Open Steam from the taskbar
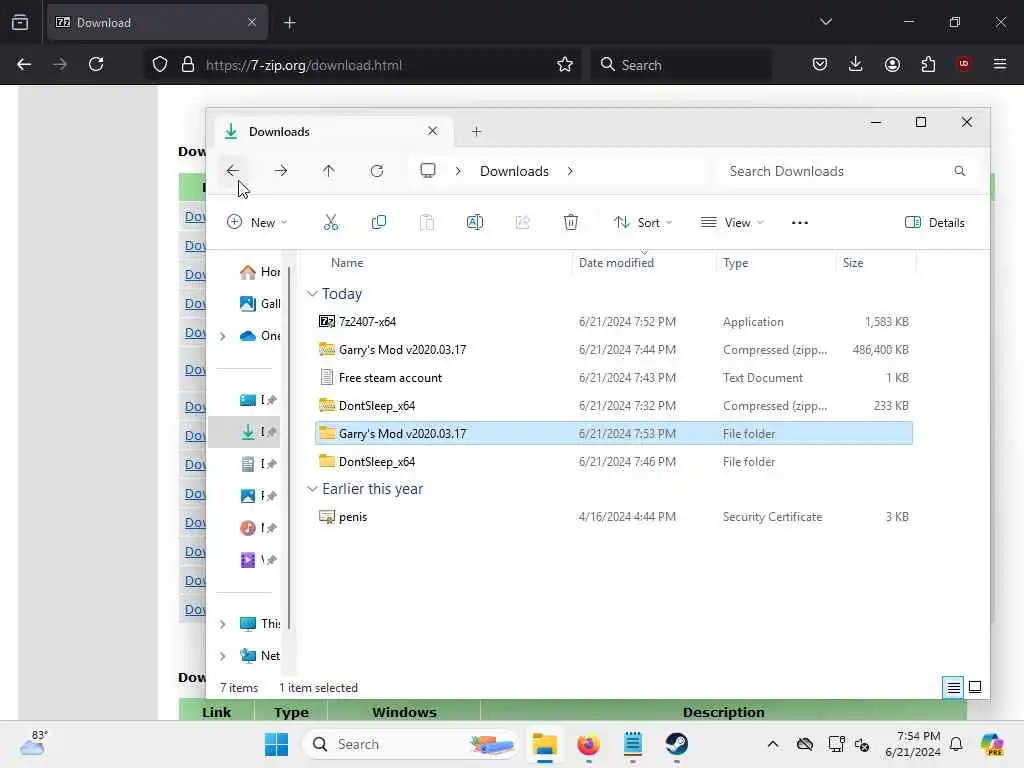This screenshot has width=1024, height=768. pyautogui.click(x=677, y=744)
